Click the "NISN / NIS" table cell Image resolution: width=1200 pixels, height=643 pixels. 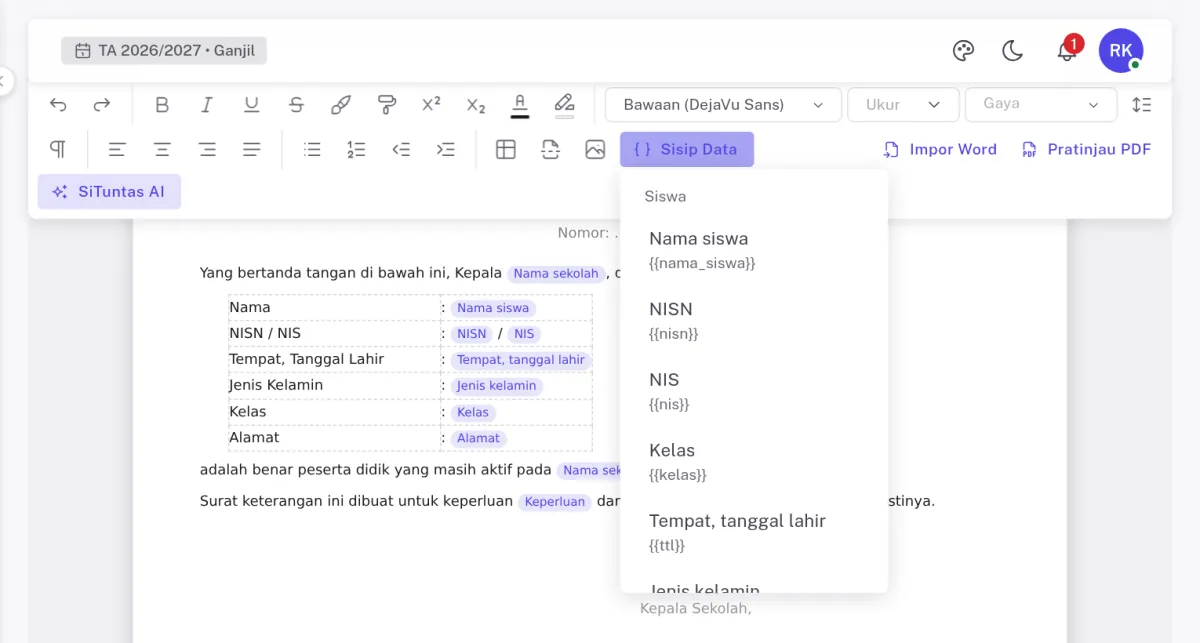[x=334, y=333]
